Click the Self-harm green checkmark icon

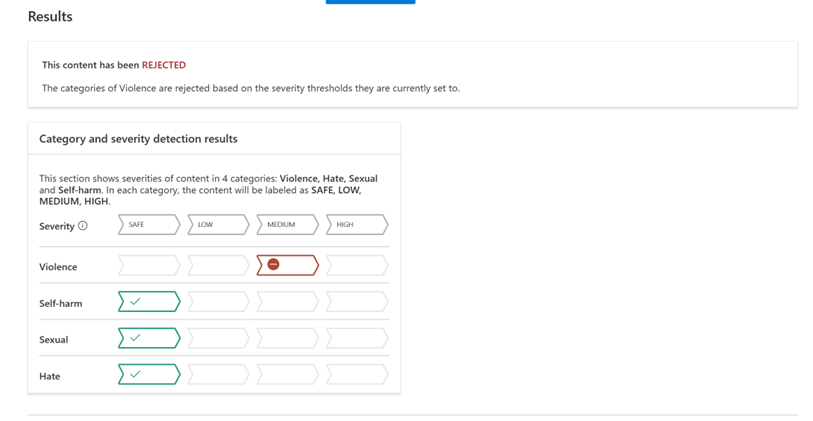[135, 301]
